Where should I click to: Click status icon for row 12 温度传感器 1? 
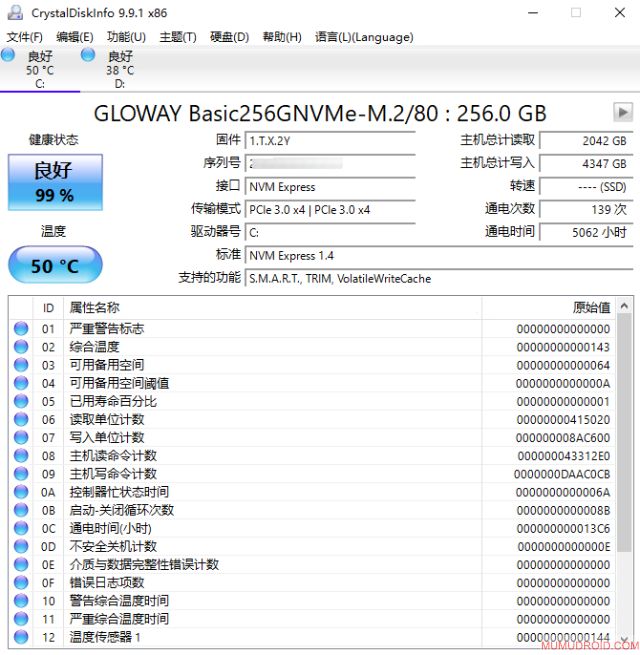(21, 637)
